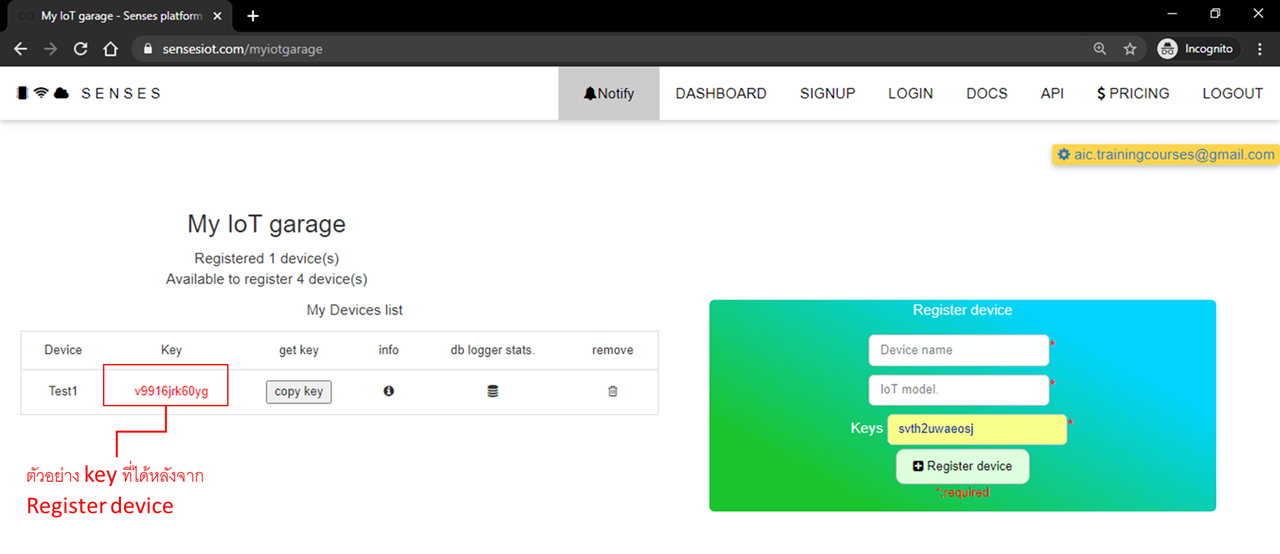Click LOGOUT in the top navigation
This screenshot has height=554, width=1280.
pyautogui.click(x=1232, y=93)
